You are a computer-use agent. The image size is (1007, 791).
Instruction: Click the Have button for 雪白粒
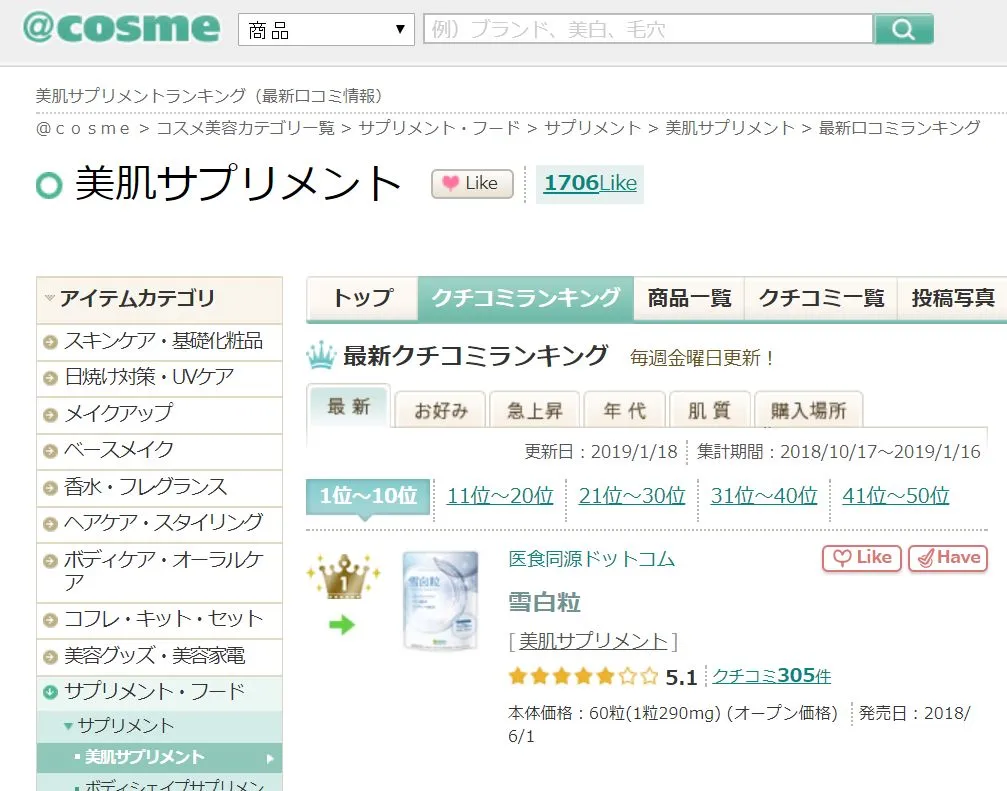click(948, 558)
